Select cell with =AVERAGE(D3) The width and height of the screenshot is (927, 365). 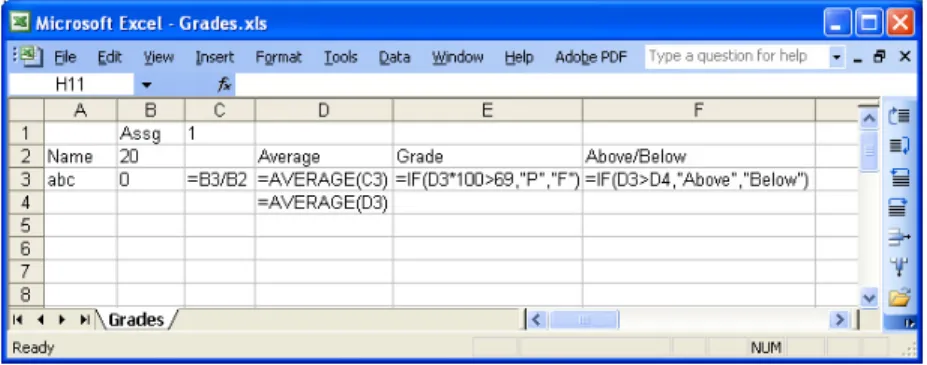tap(324, 202)
